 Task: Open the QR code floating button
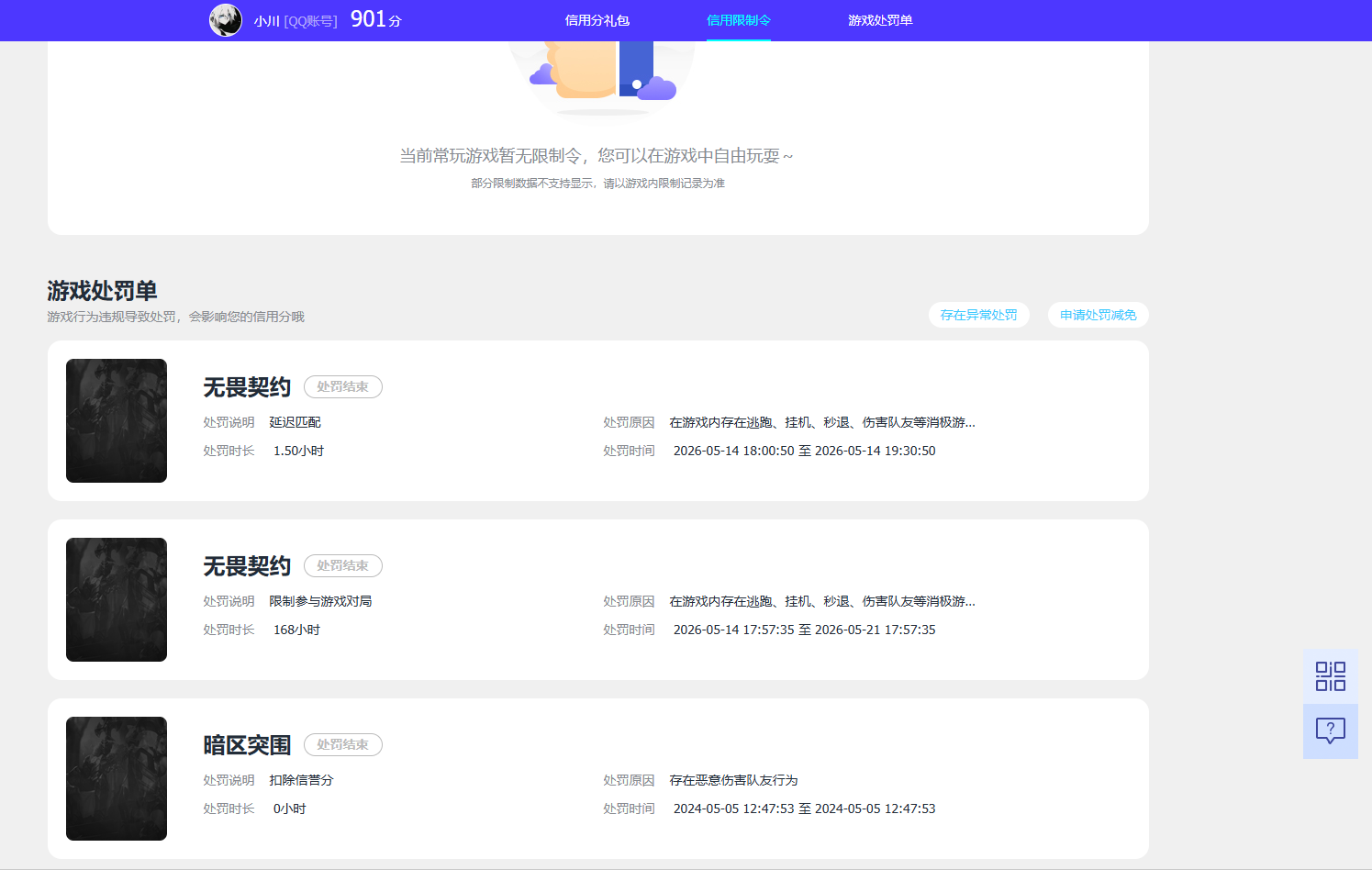coord(1331,676)
